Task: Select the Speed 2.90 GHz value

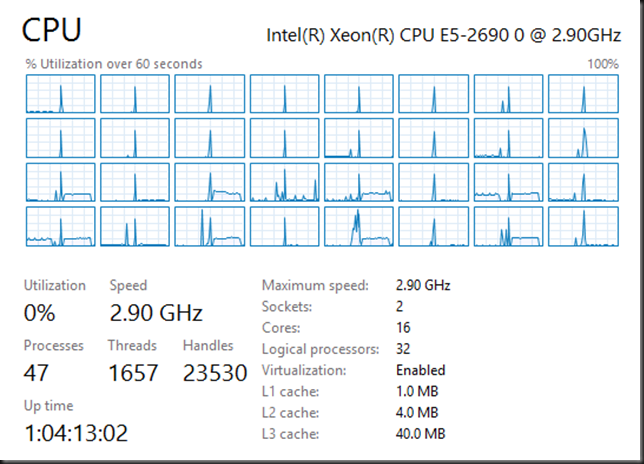Action: click(x=156, y=313)
